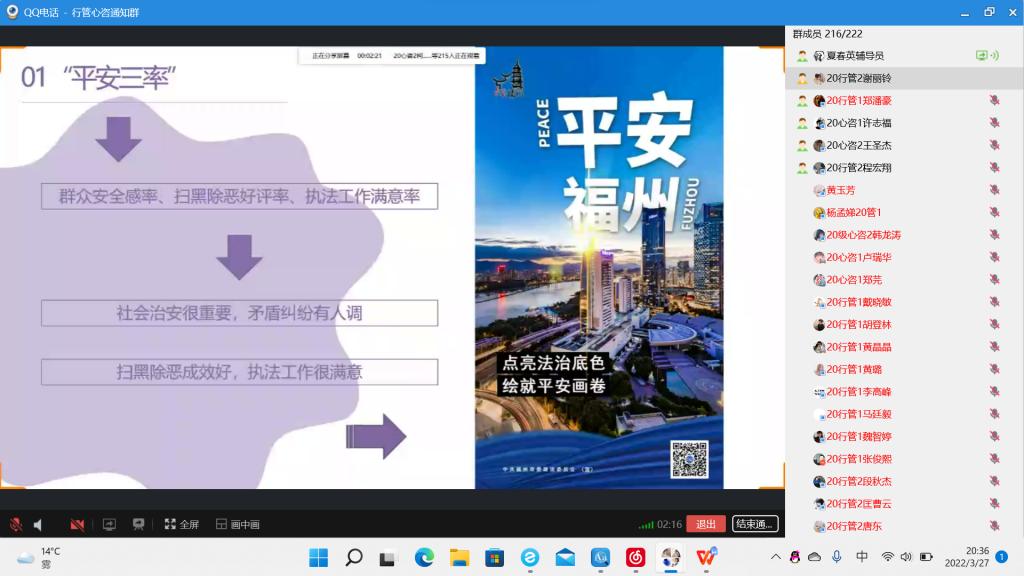Viewport: 1024px width, 576px height.
Task: Click the 中 input method indicator
Action: [x=862, y=557]
